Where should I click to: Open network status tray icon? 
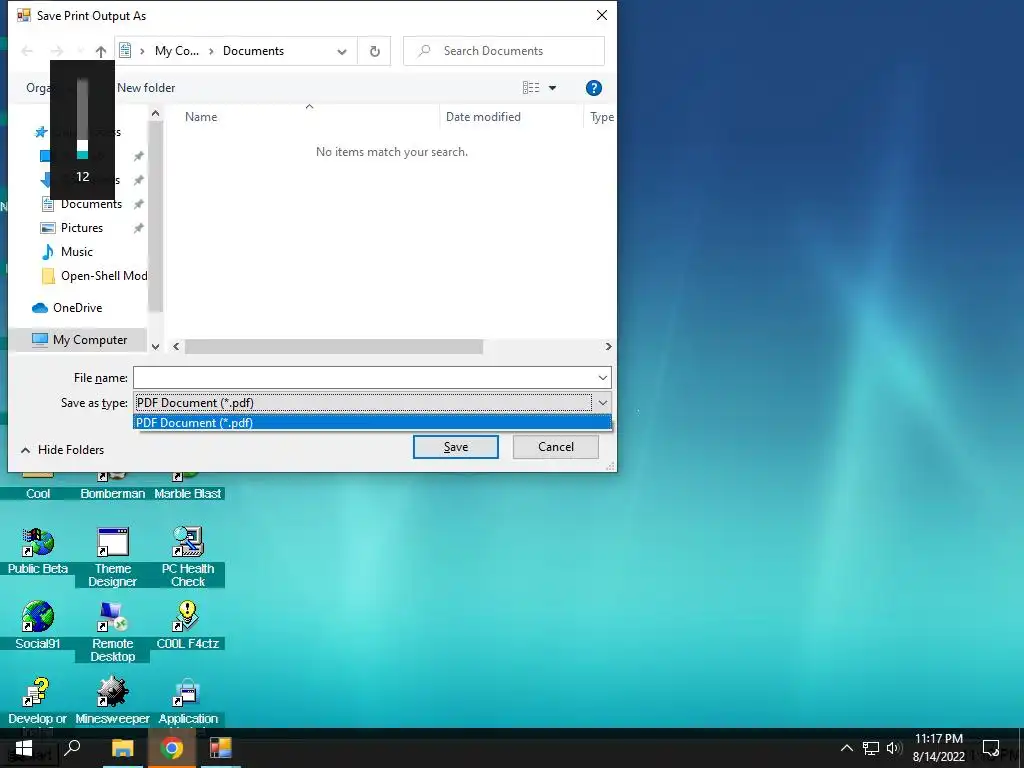pyautogui.click(x=871, y=748)
